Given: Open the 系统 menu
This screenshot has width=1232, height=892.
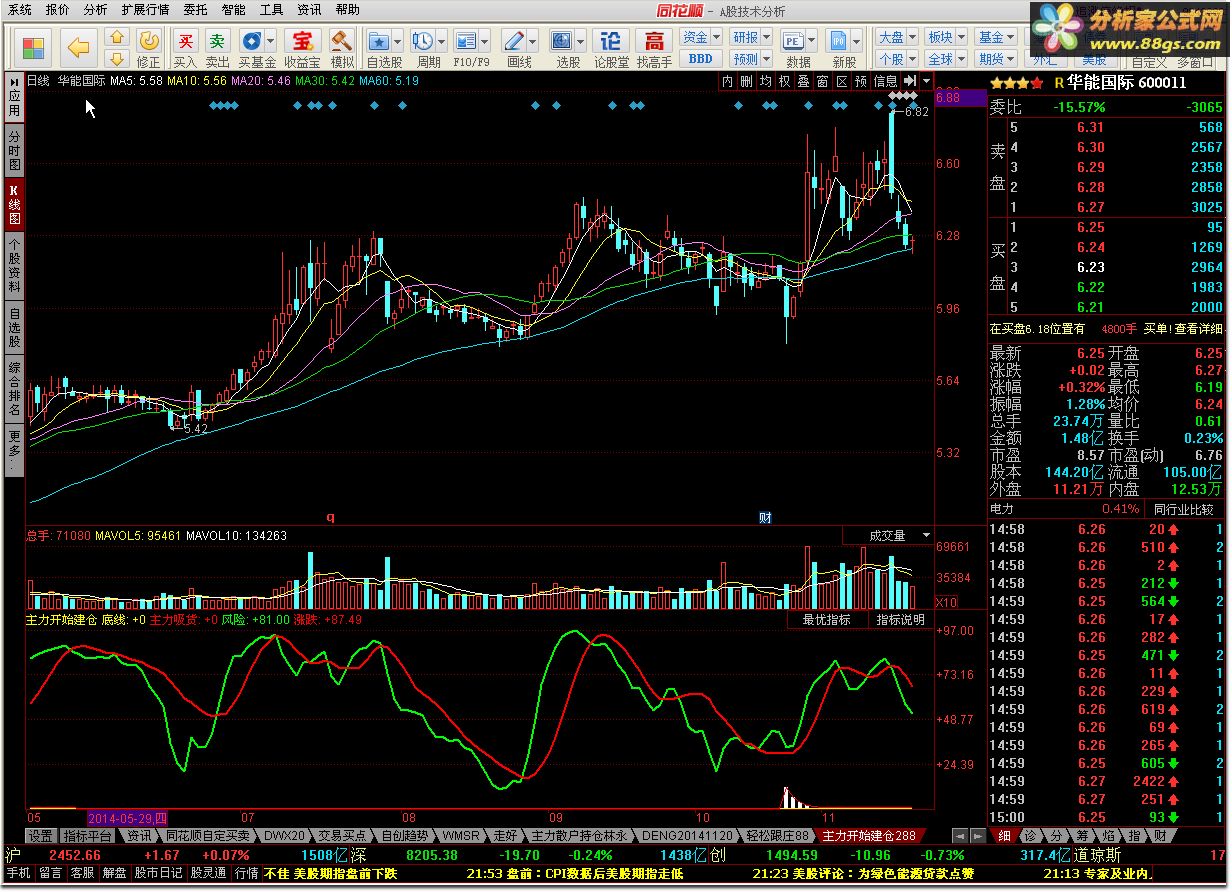Looking at the screenshot, I should click(19, 10).
